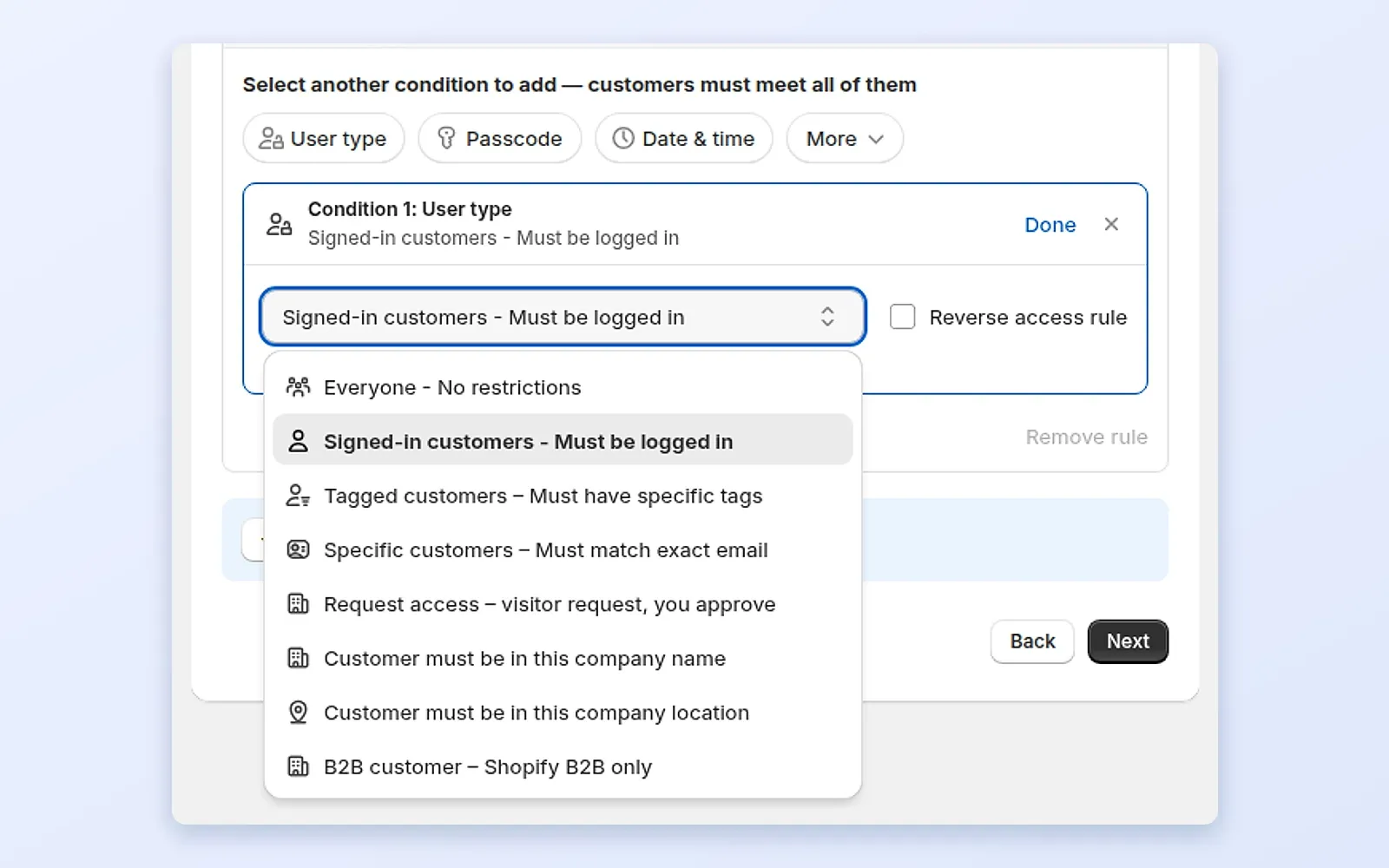Click the Remove rule link
1389x868 pixels.
(1086, 437)
